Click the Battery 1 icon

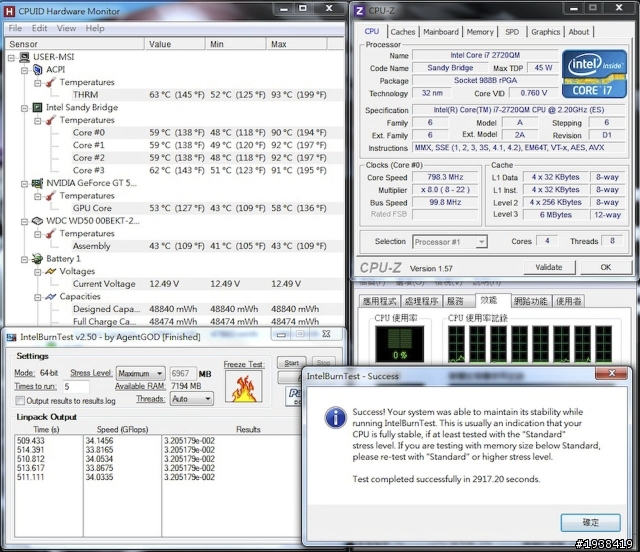[x=38, y=258]
